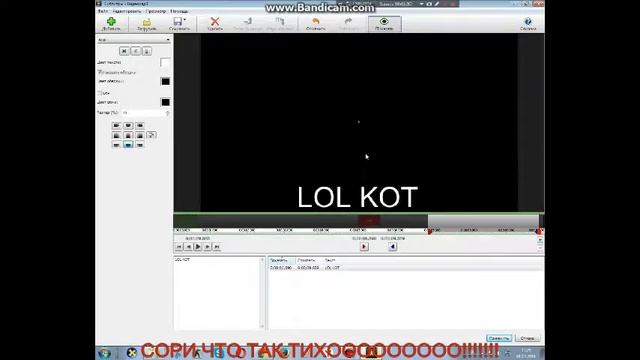Align subtitle to top left
This screenshot has width=640, height=360.
(x=116, y=125)
